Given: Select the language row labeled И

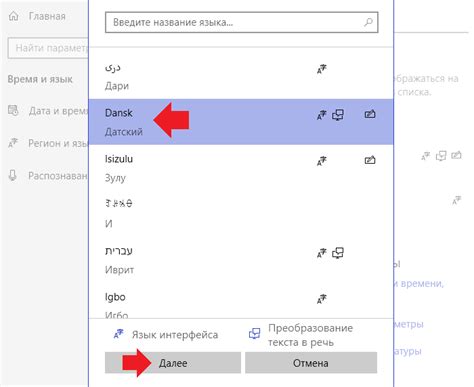Looking at the screenshot, I should pos(241,213).
